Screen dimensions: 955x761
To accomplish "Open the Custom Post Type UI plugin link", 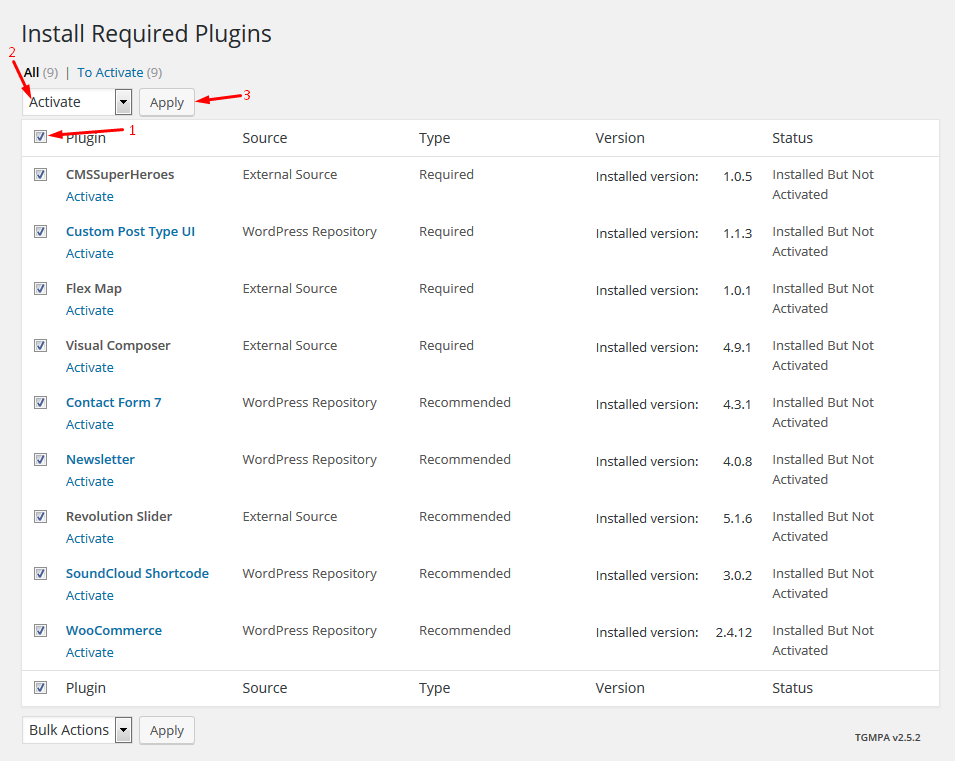I will (x=130, y=232).
